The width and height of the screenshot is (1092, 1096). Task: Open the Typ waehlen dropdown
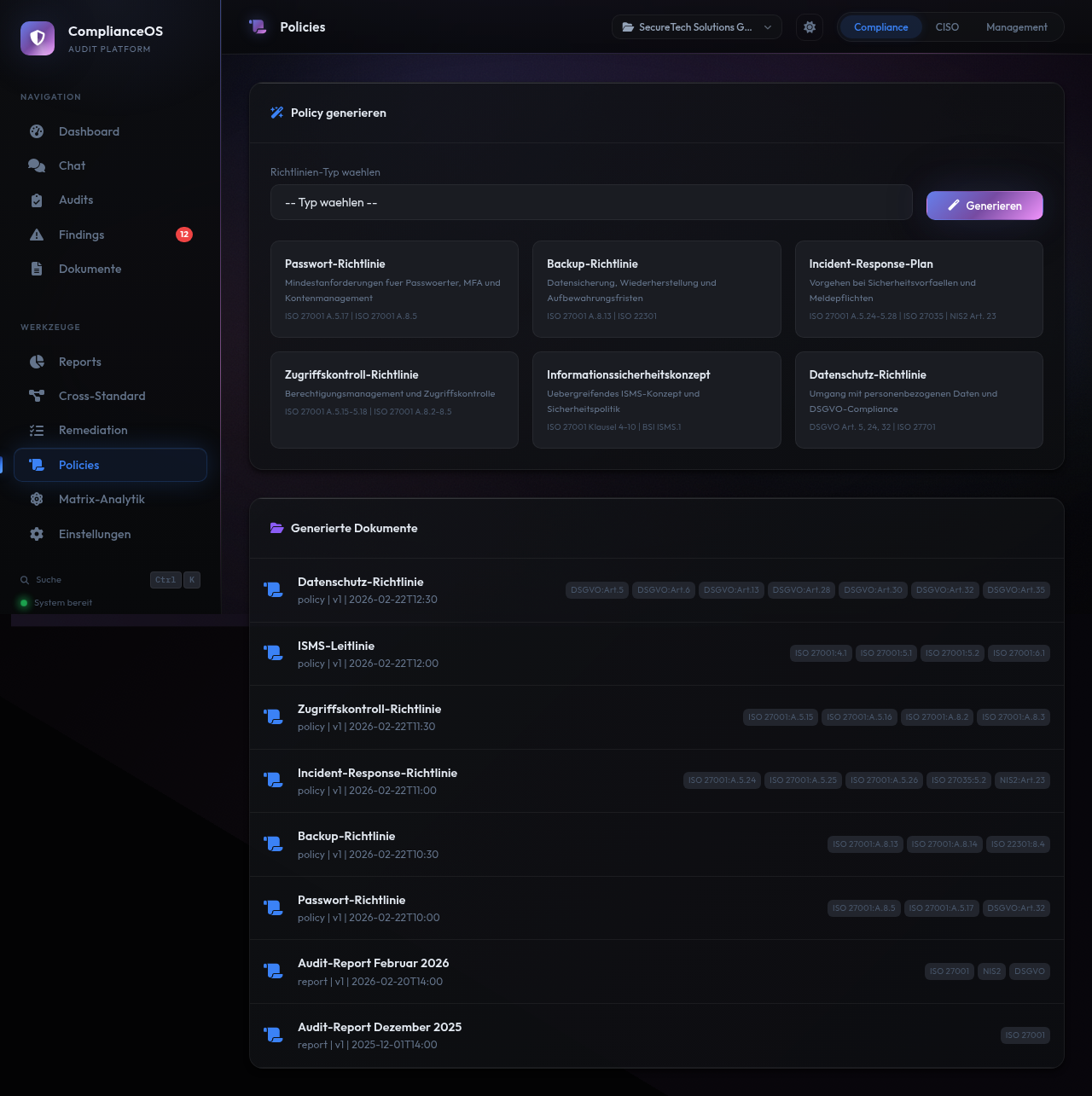(x=591, y=203)
